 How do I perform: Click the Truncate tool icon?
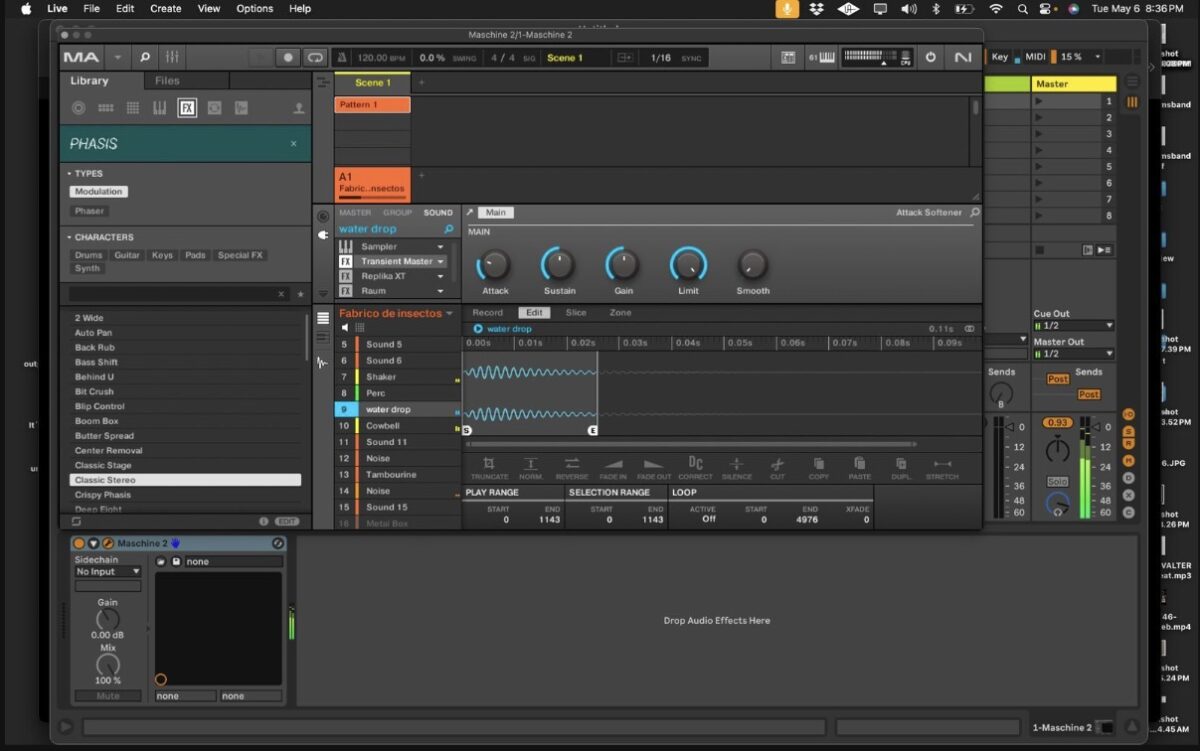coord(489,464)
